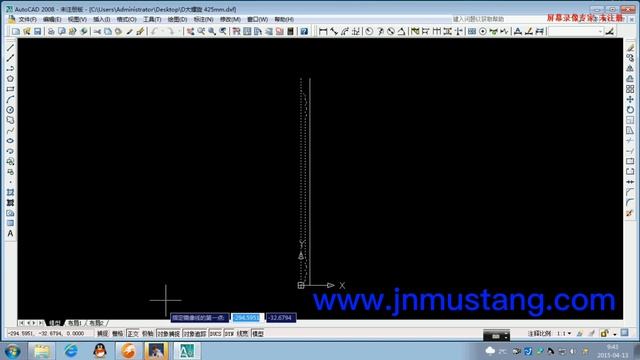Image resolution: width=640 pixels, height=360 pixels.
Task: Click the first layout-tab scroll arrow
Action: (x=22, y=323)
